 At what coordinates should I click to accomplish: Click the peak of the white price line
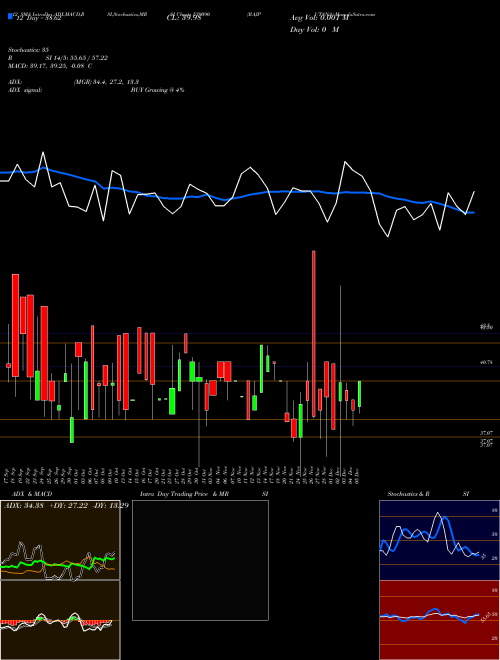(x=43, y=152)
